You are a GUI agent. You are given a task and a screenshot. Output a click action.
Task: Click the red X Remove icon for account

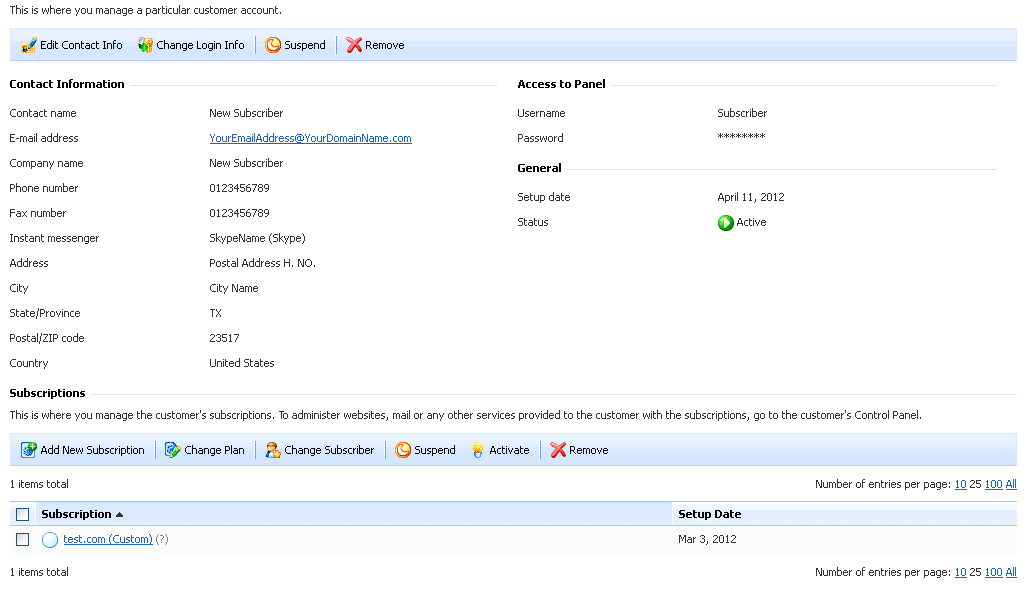coord(354,45)
